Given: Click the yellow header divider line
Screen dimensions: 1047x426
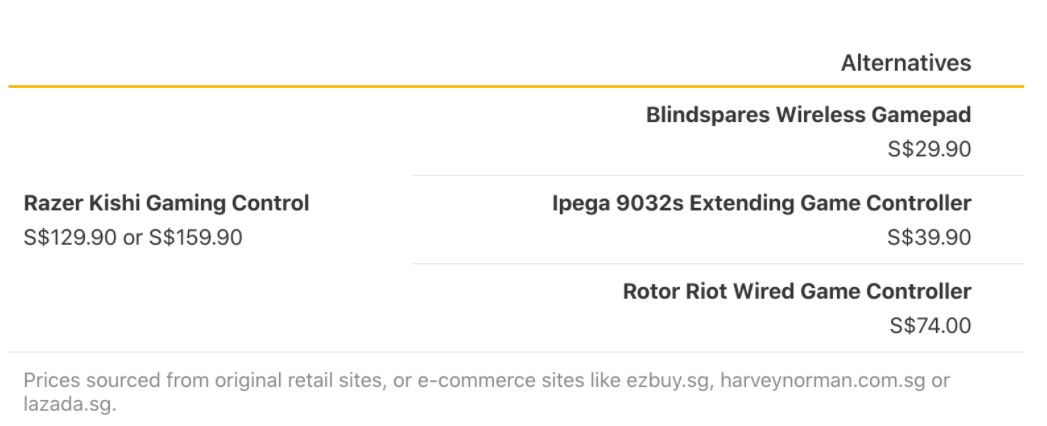Looking at the screenshot, I should coord(515,86).
